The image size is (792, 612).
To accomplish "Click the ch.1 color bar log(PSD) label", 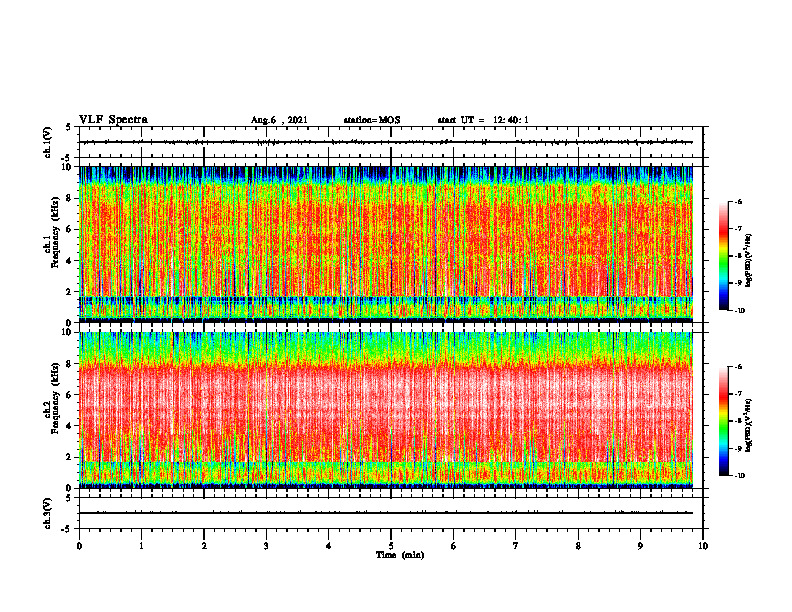I will [x=749, y=261].
